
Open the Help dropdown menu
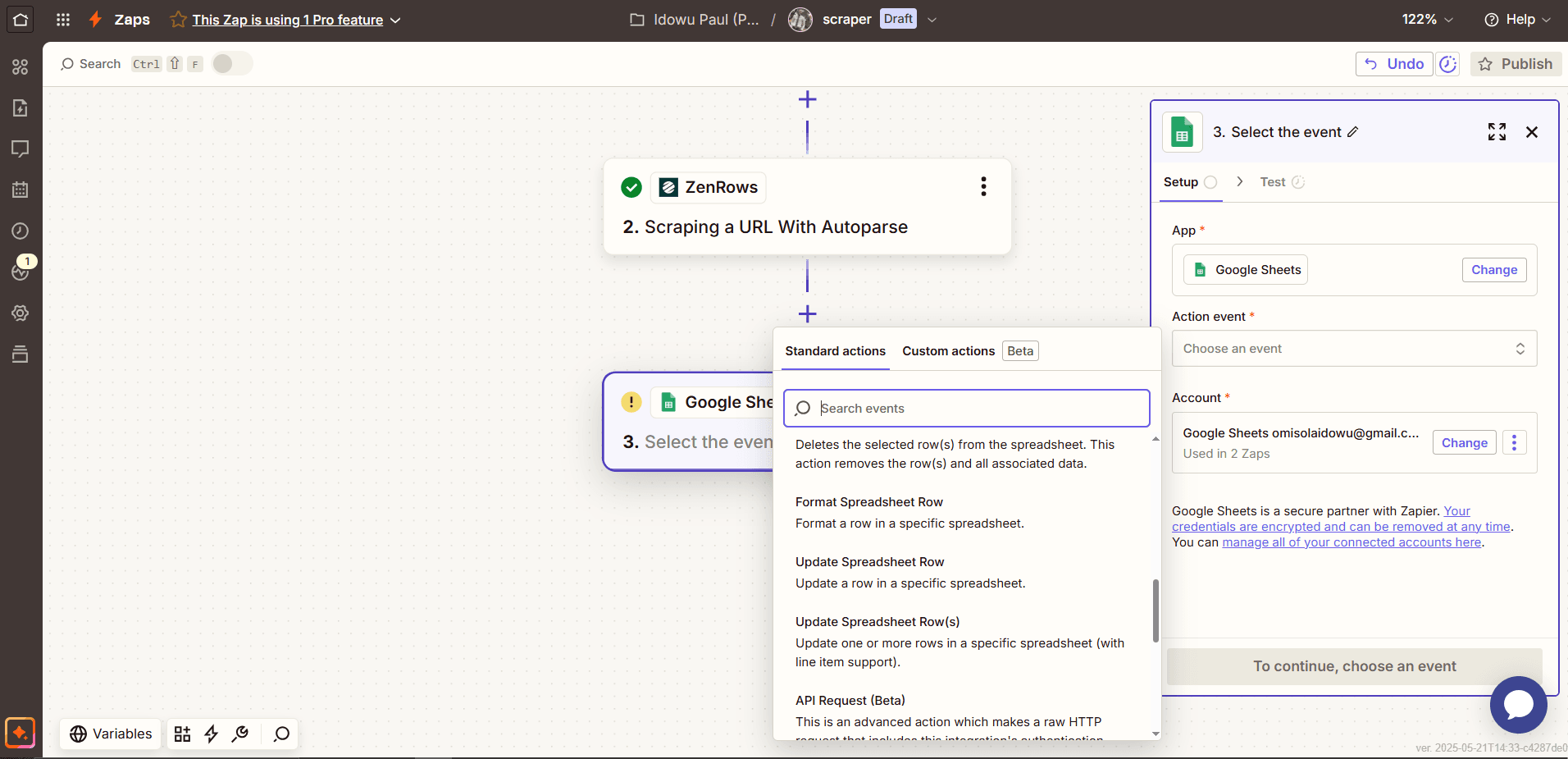pos(1517,19)
